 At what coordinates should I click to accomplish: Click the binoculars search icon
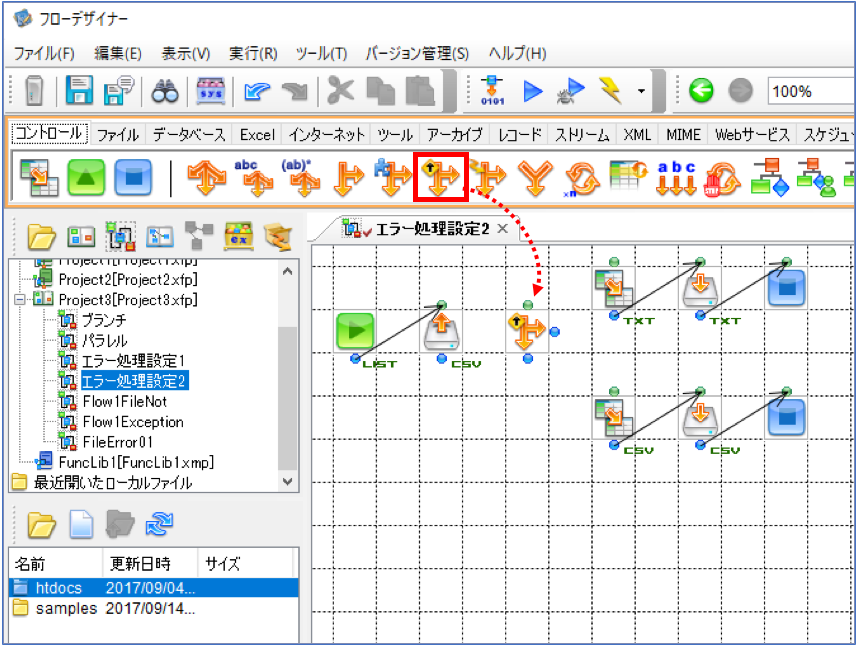(x=165, y=91)
